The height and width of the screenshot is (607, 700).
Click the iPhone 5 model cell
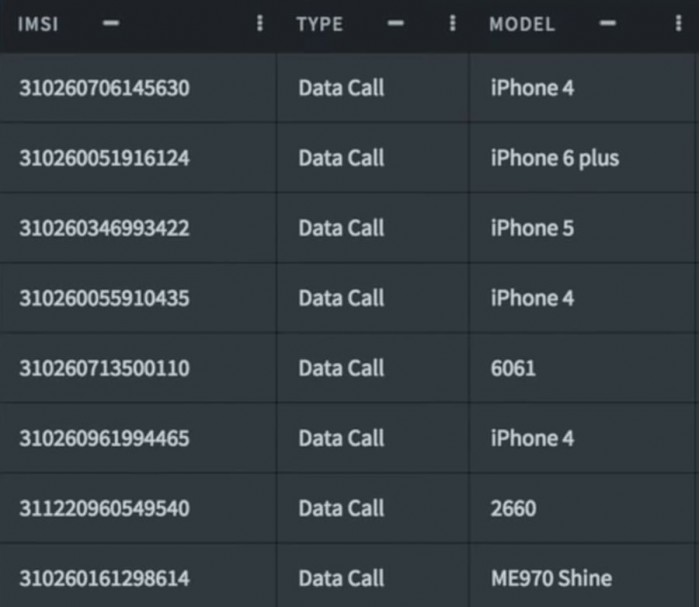coord(532,228)
